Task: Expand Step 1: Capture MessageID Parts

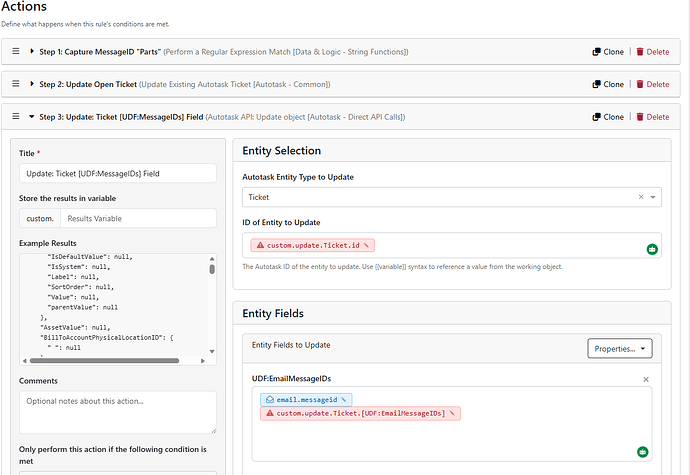Action: (33, 51)
